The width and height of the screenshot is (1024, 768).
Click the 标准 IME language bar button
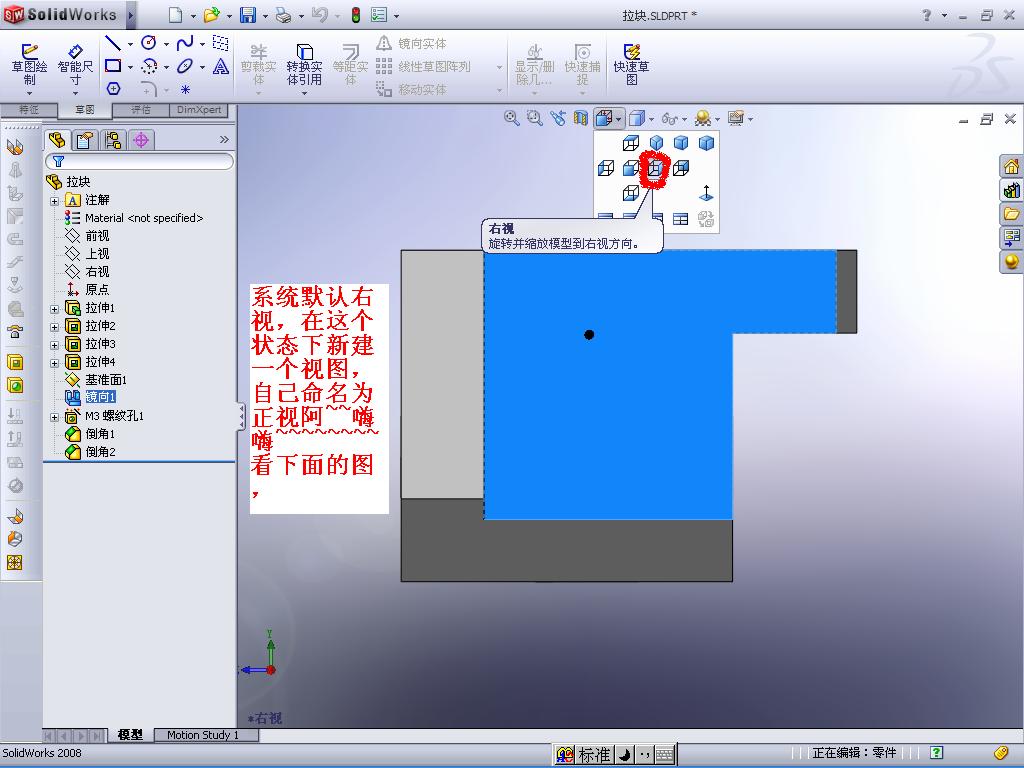coord(594,755)
